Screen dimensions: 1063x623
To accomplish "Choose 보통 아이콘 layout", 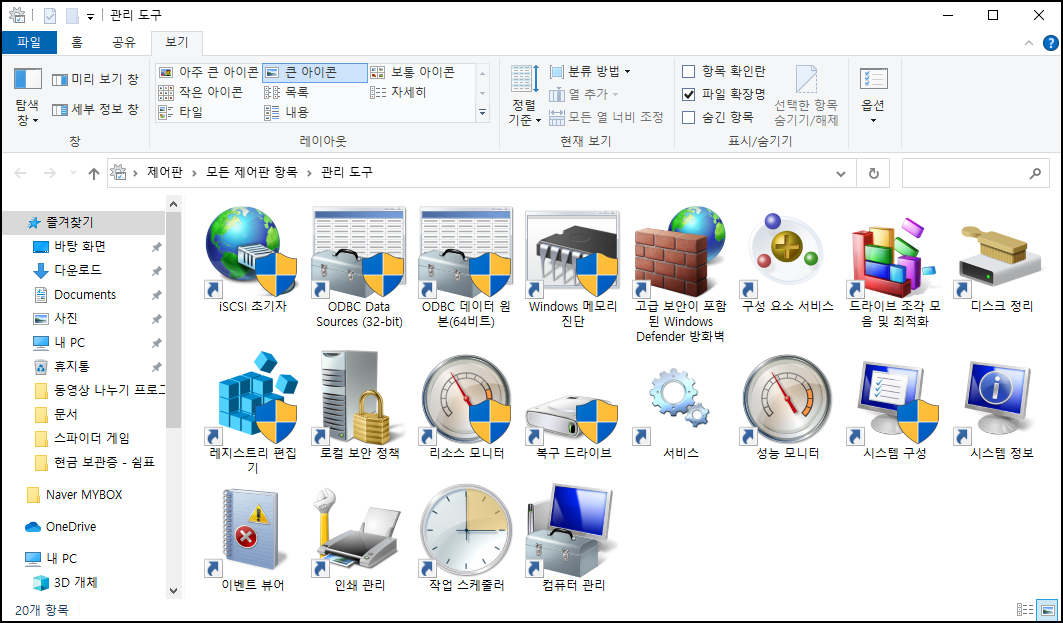I will coord(412,72).
